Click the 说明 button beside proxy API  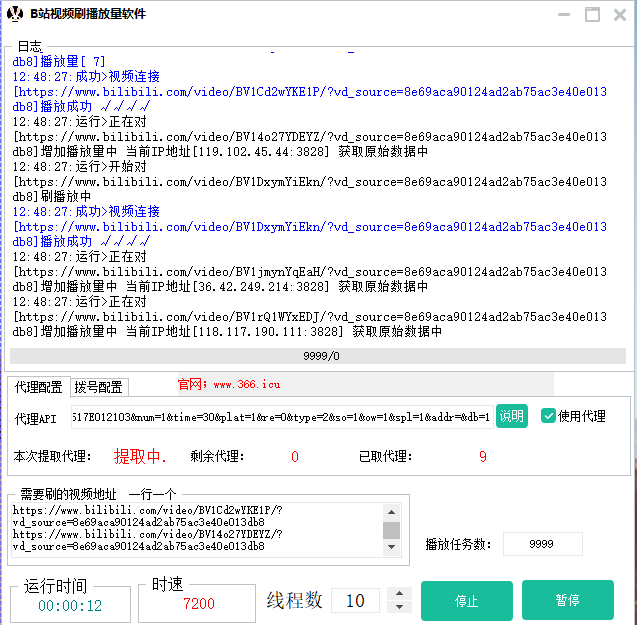point(511,416)
